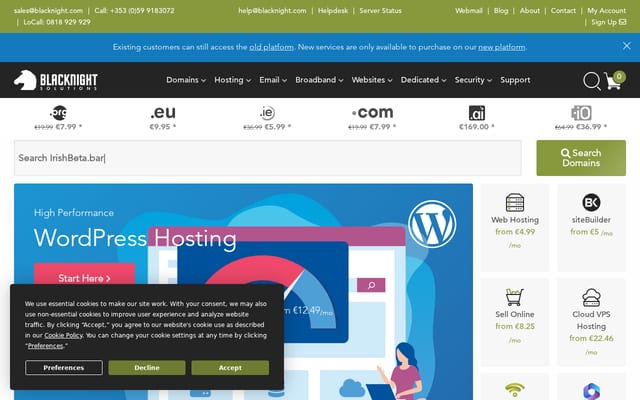Expand the Websites menu

(372, 80)
